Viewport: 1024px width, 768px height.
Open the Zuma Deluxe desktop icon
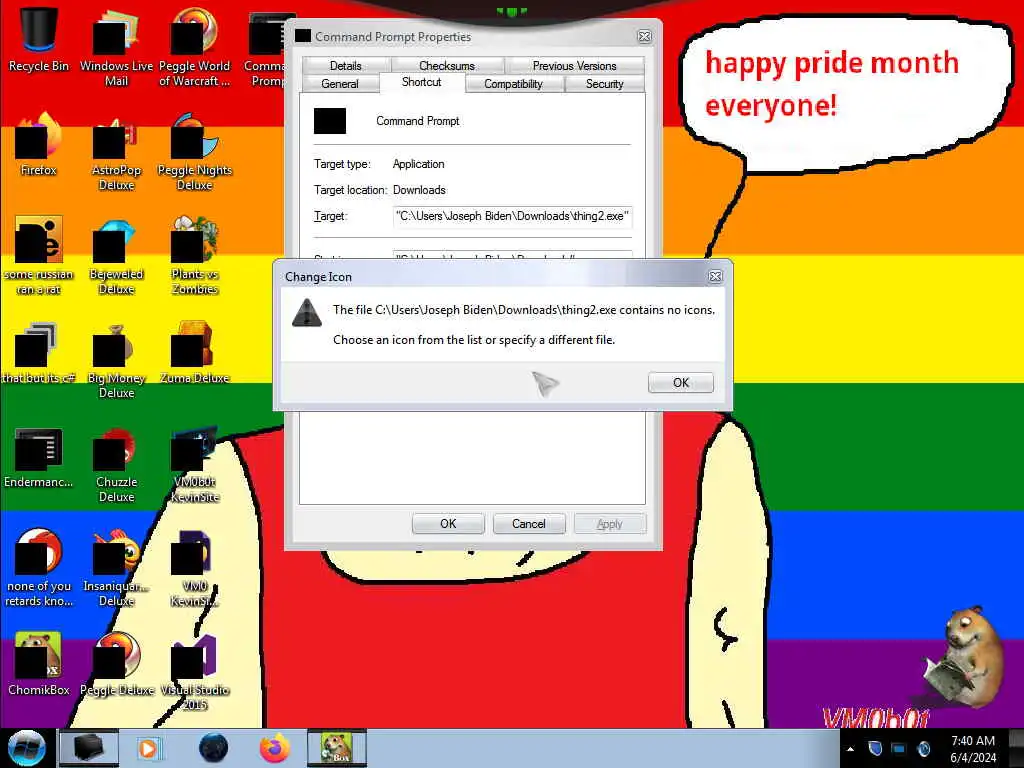(x=195, y=353)
